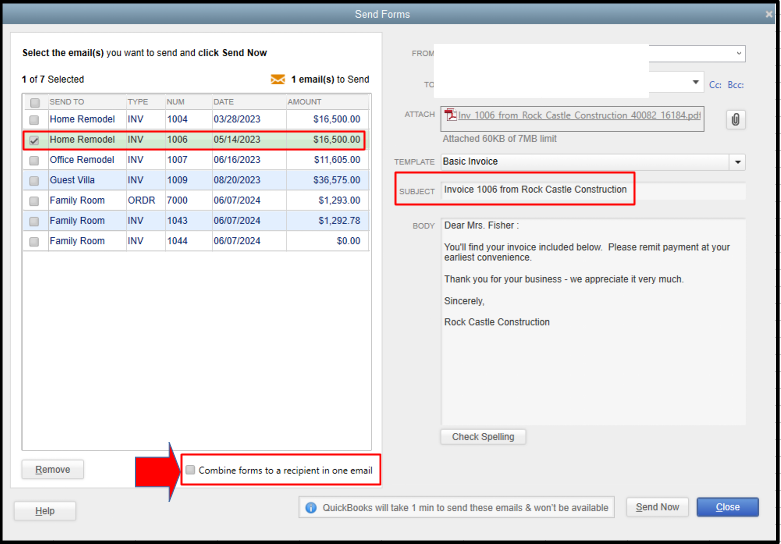Click the blue info icon in status message
Viewport: 781px width, 544px height.
(310, 508)
